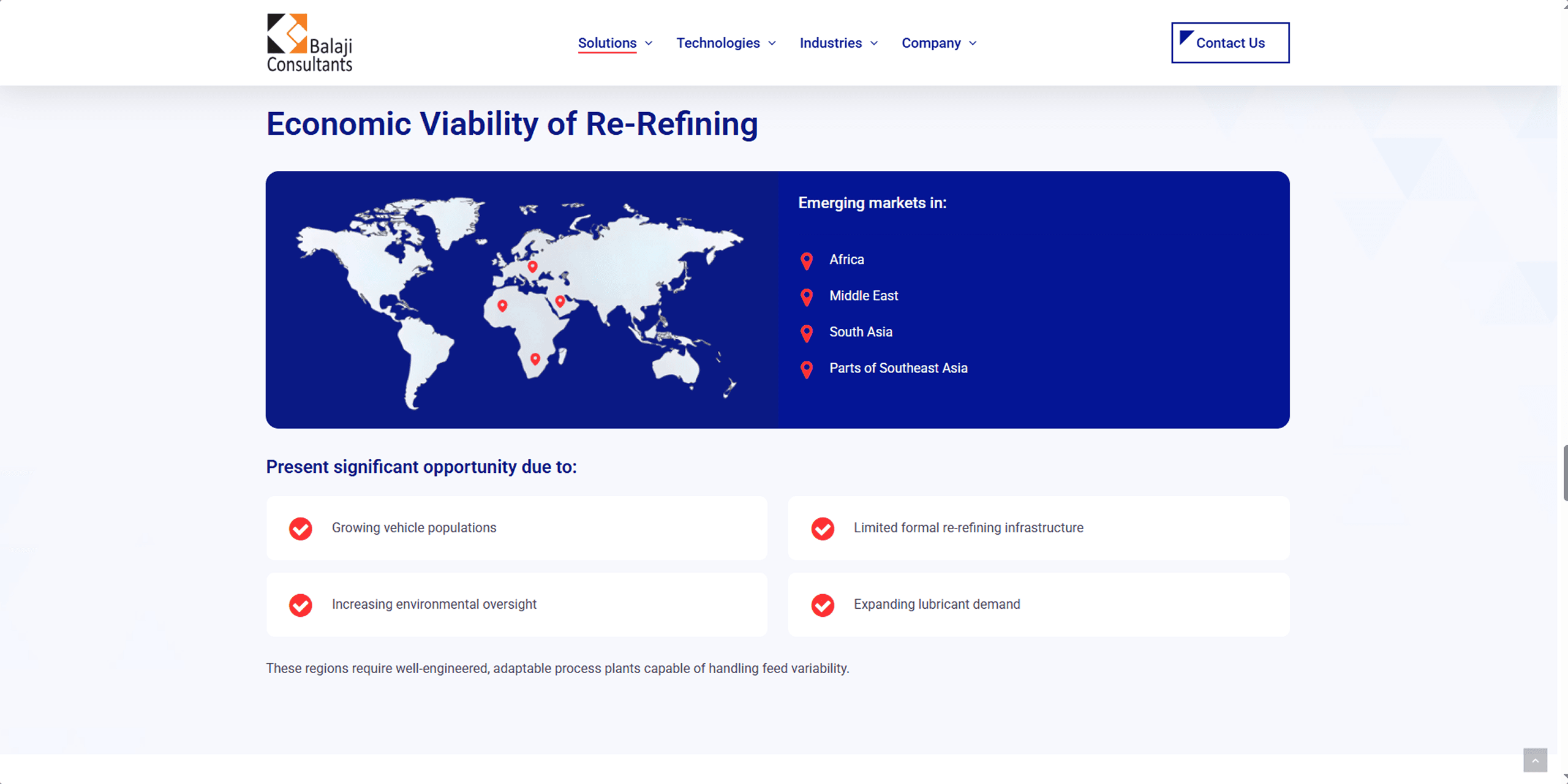Click checkmark beside Increasing environmental oversight
The image size is (1568, 784).
[x=301, y=605]
